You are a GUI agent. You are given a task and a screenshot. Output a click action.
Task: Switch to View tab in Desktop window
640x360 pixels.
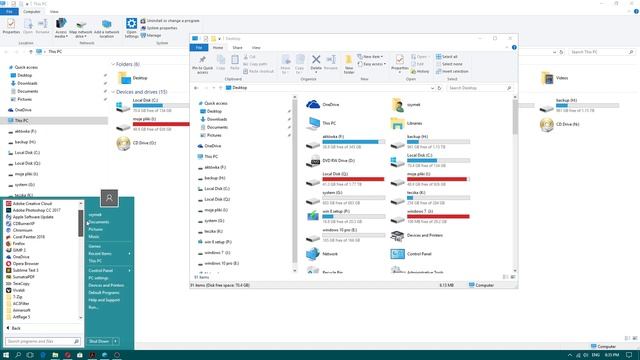tap(256, 48)
